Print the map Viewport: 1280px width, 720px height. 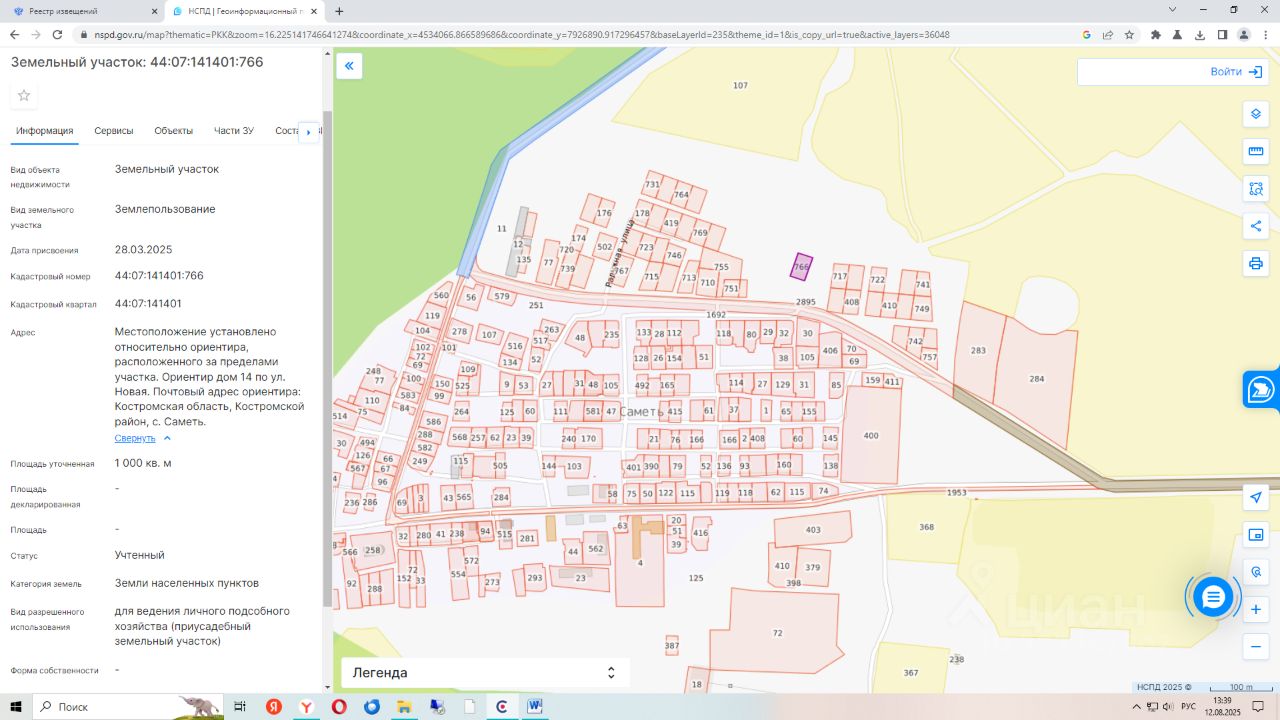(1256, 264)
